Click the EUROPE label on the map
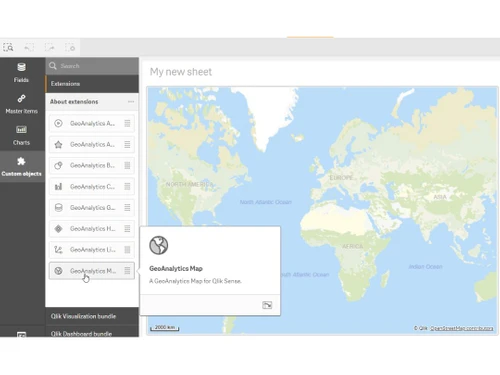Screen dimensions: 500x375 click(341, 178)
